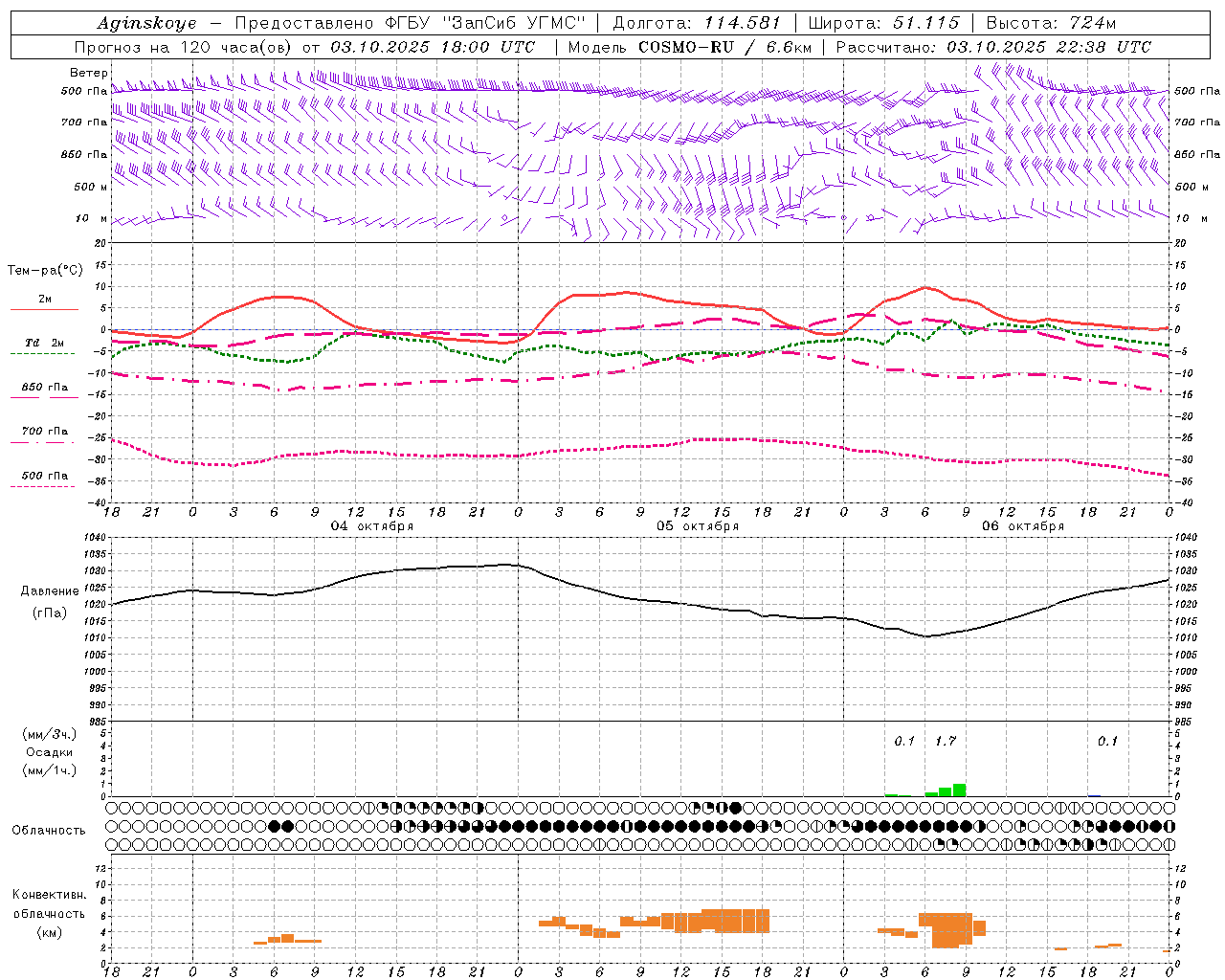This screenshot has height=980, width=1225.
Task: Click the "1.7" precipitation amount value
Action: click(946, 741)
